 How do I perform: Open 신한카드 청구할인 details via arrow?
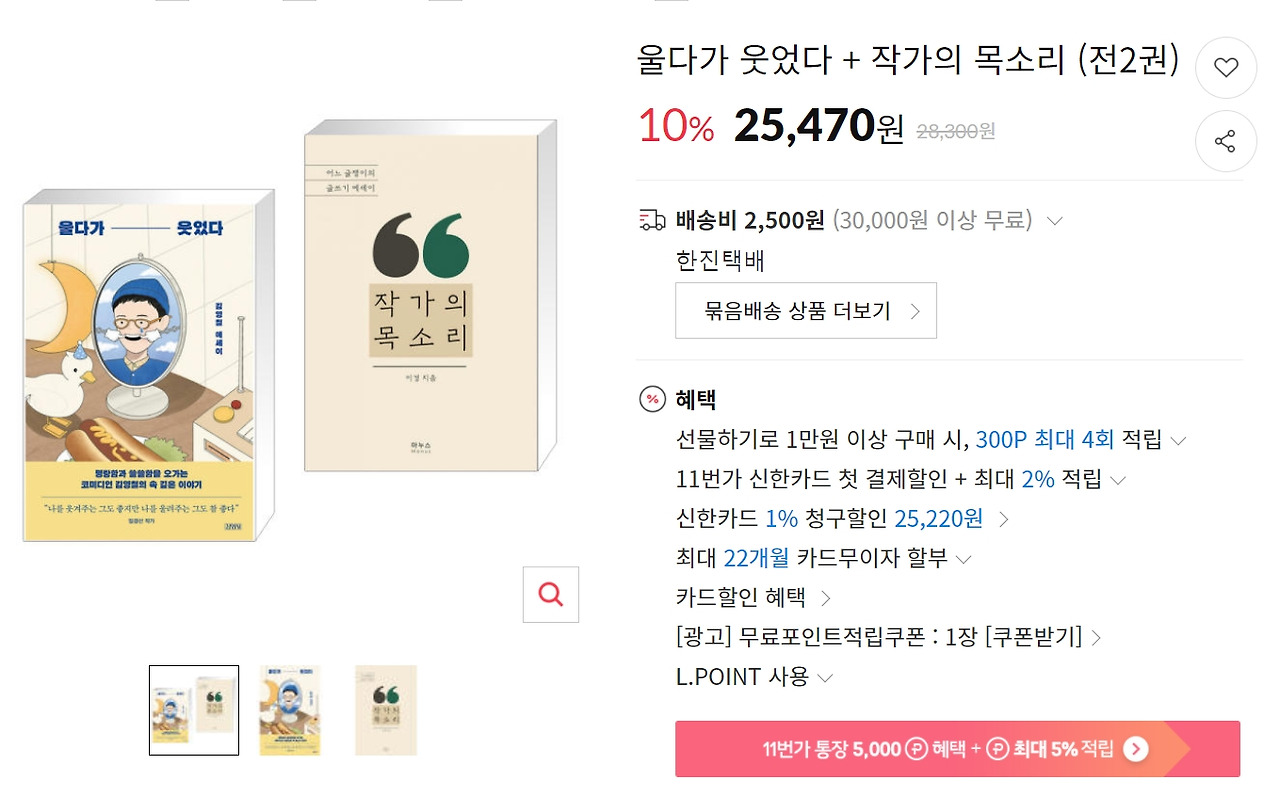[x=1005, y=519]
